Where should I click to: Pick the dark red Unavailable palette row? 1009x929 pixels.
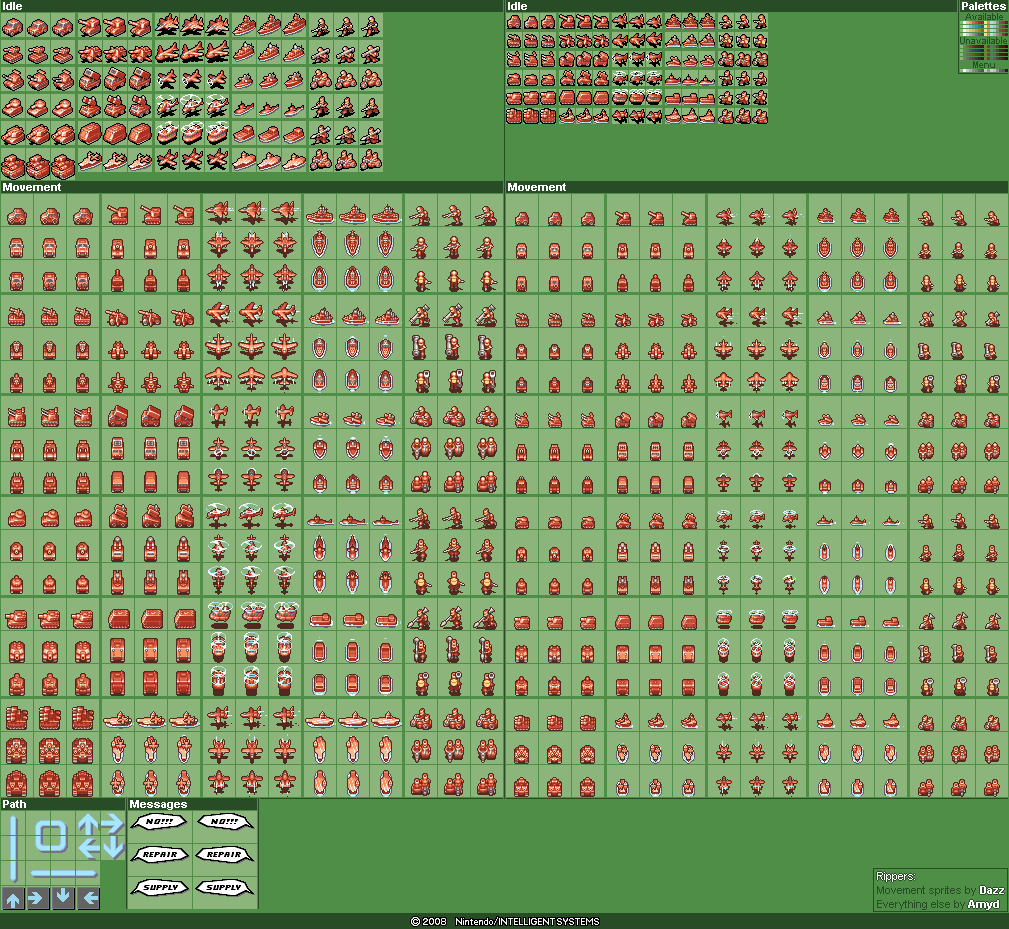[x=984, y=46]
